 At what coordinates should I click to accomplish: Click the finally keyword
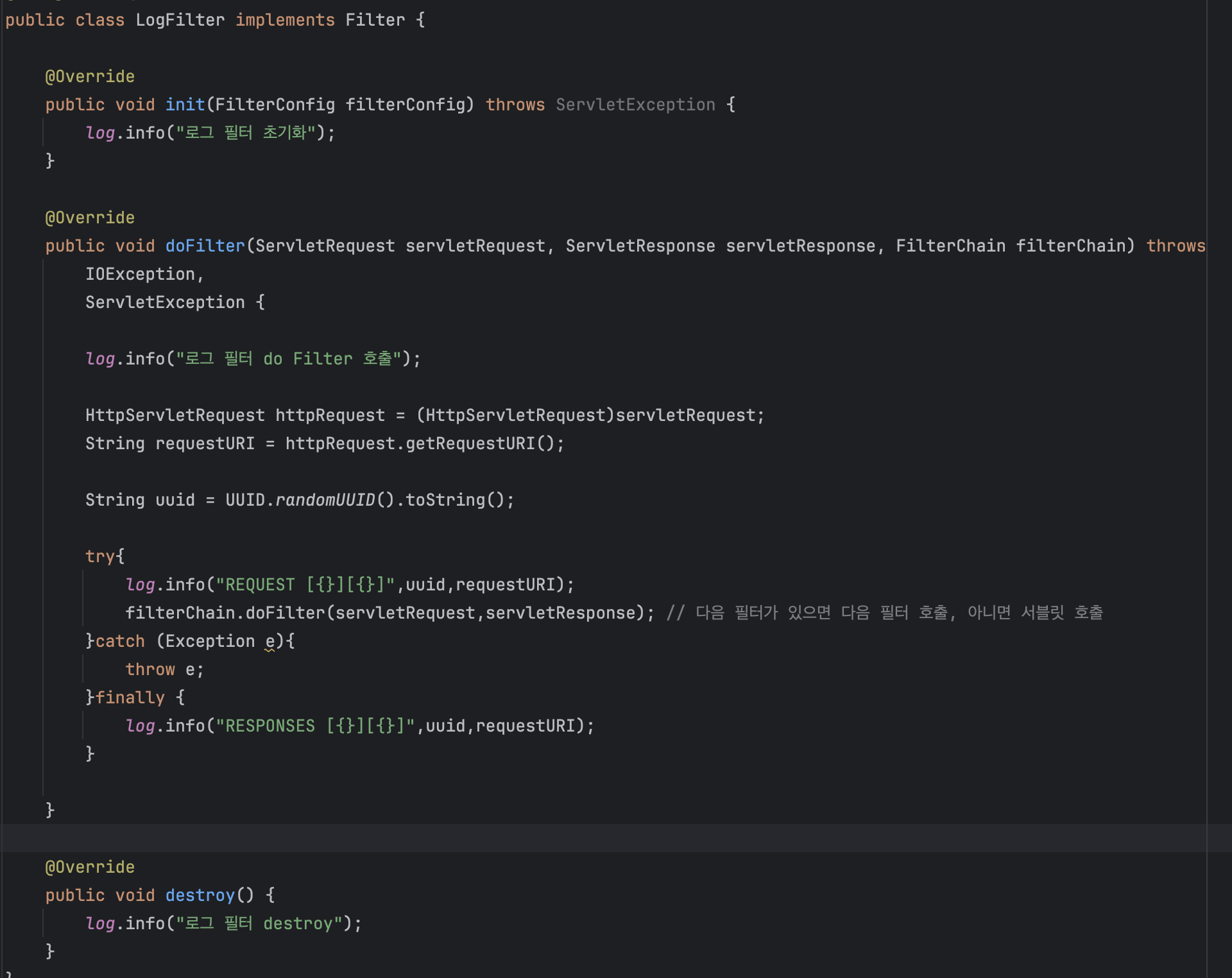[x=130, y=698]
